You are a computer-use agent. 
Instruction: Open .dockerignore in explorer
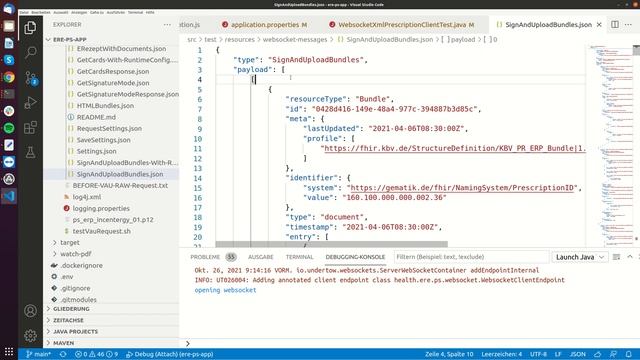(81, 265)
